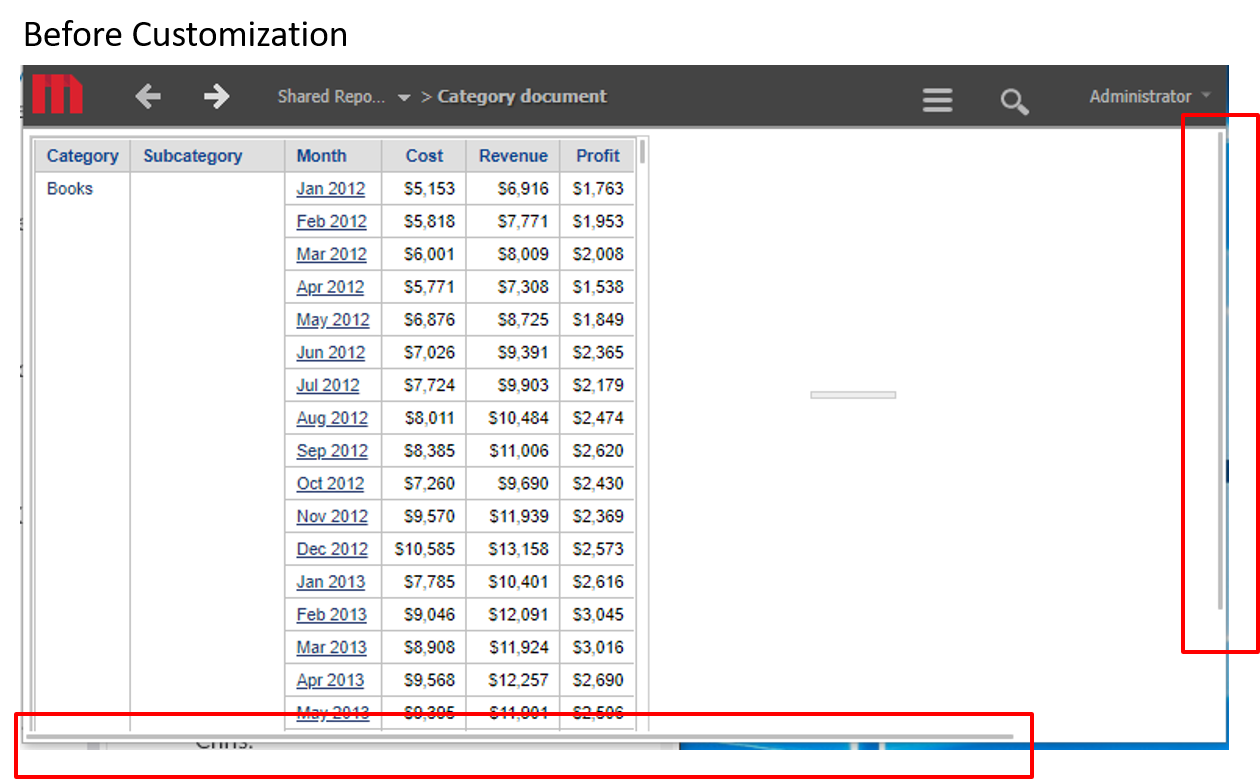Sort by the Cost column header
This screenshot has width=1260, height=779.
[x=424, y=155]
